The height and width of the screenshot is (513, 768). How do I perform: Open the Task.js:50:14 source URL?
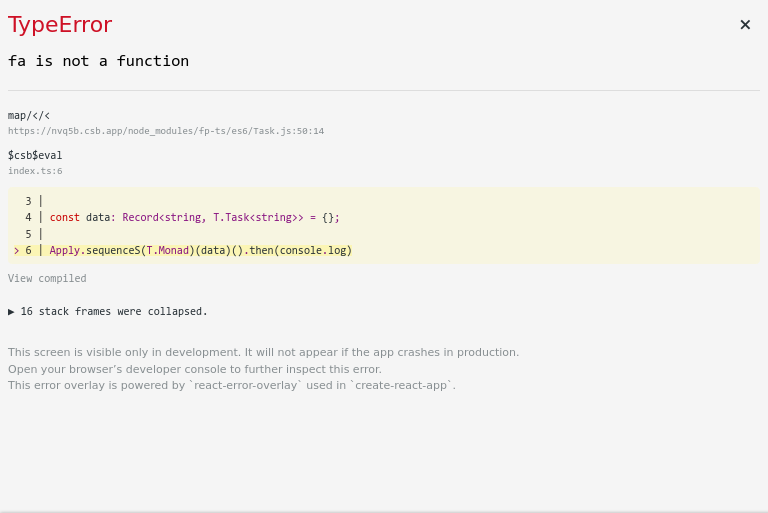click(x=166, y=131)
